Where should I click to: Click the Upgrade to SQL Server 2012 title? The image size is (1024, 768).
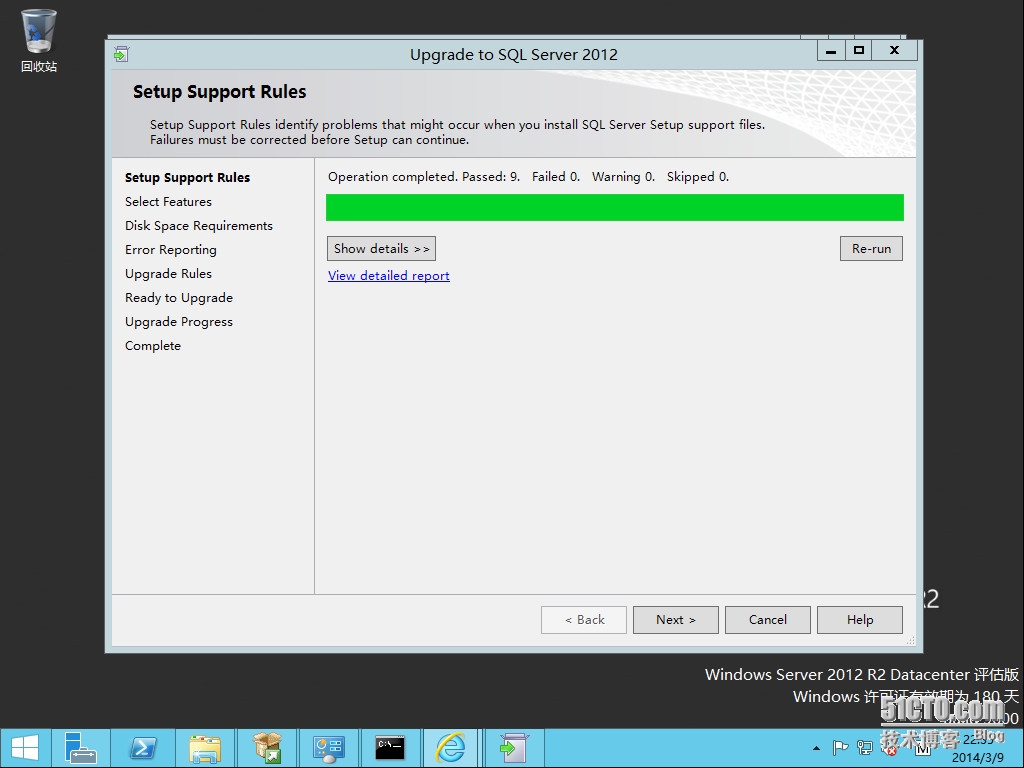[514, 55]
